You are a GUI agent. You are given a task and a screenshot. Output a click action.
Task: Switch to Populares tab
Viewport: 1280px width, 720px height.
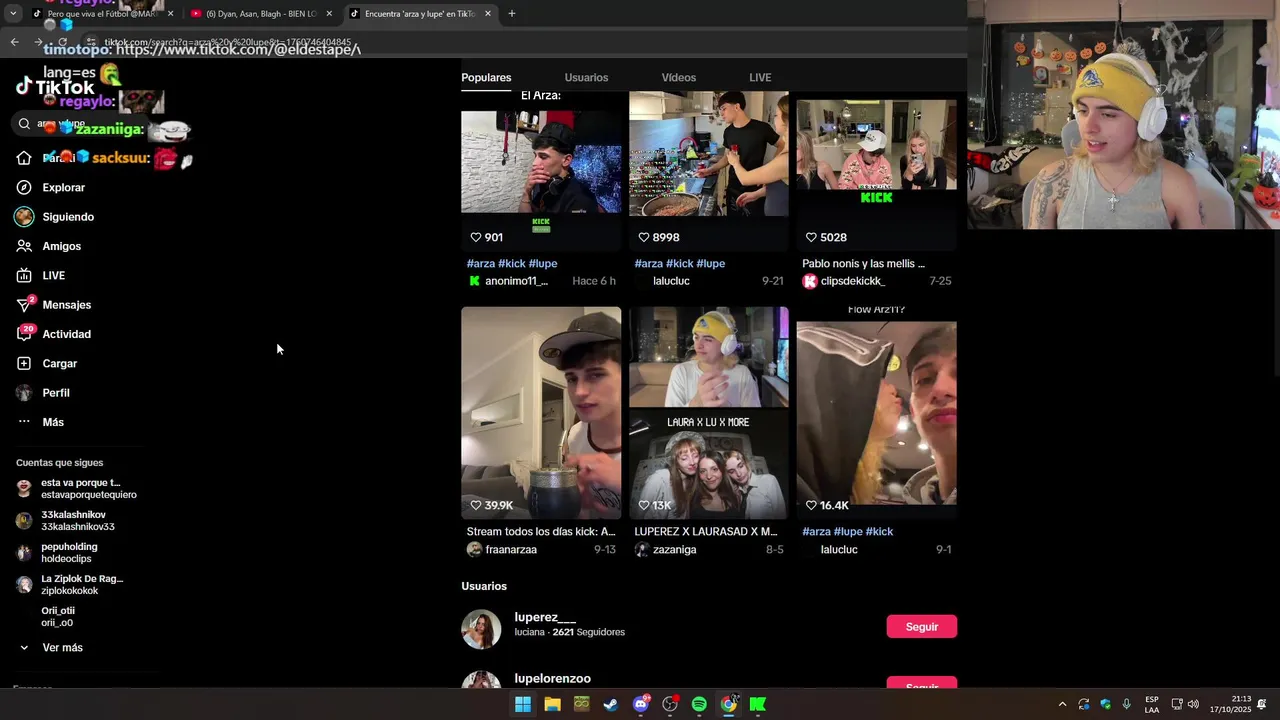click(486, 77)
